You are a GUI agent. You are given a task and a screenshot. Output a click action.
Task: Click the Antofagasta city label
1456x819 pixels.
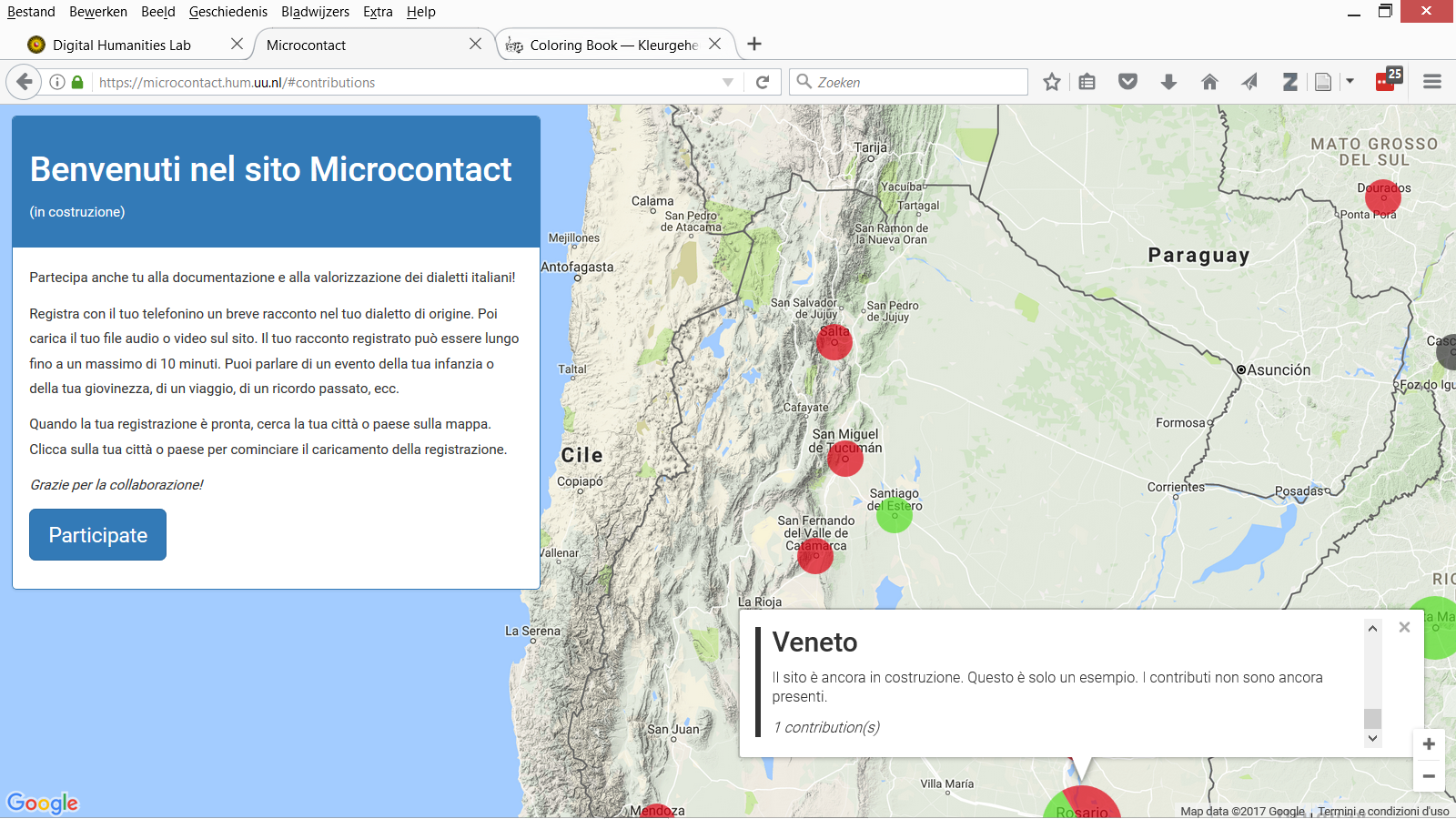click(x=577, y=268)
